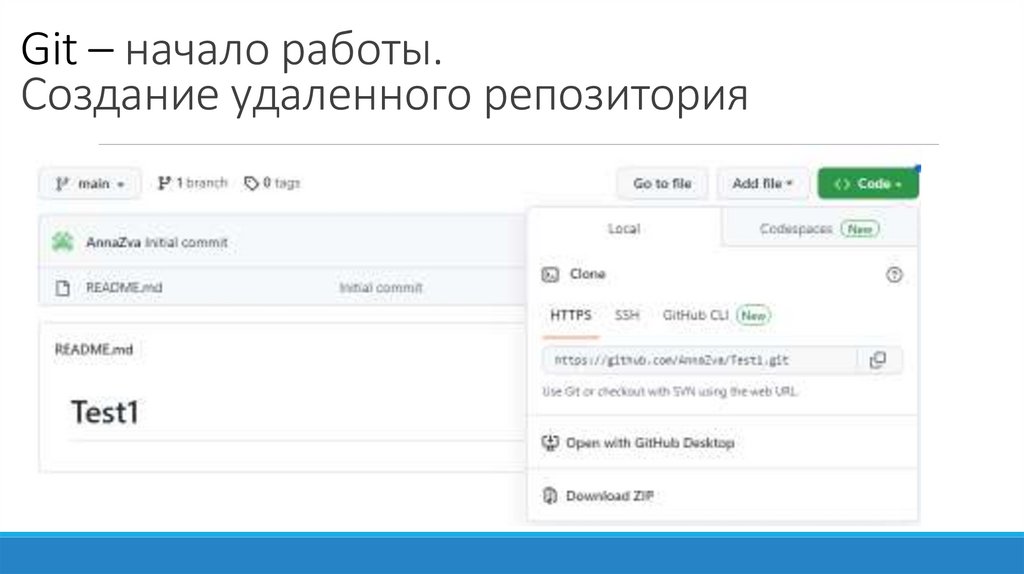Open the Clone help question-mark icon
Image resolution: width=1024 pixels, height=574 pixels.
coord(894,275)
